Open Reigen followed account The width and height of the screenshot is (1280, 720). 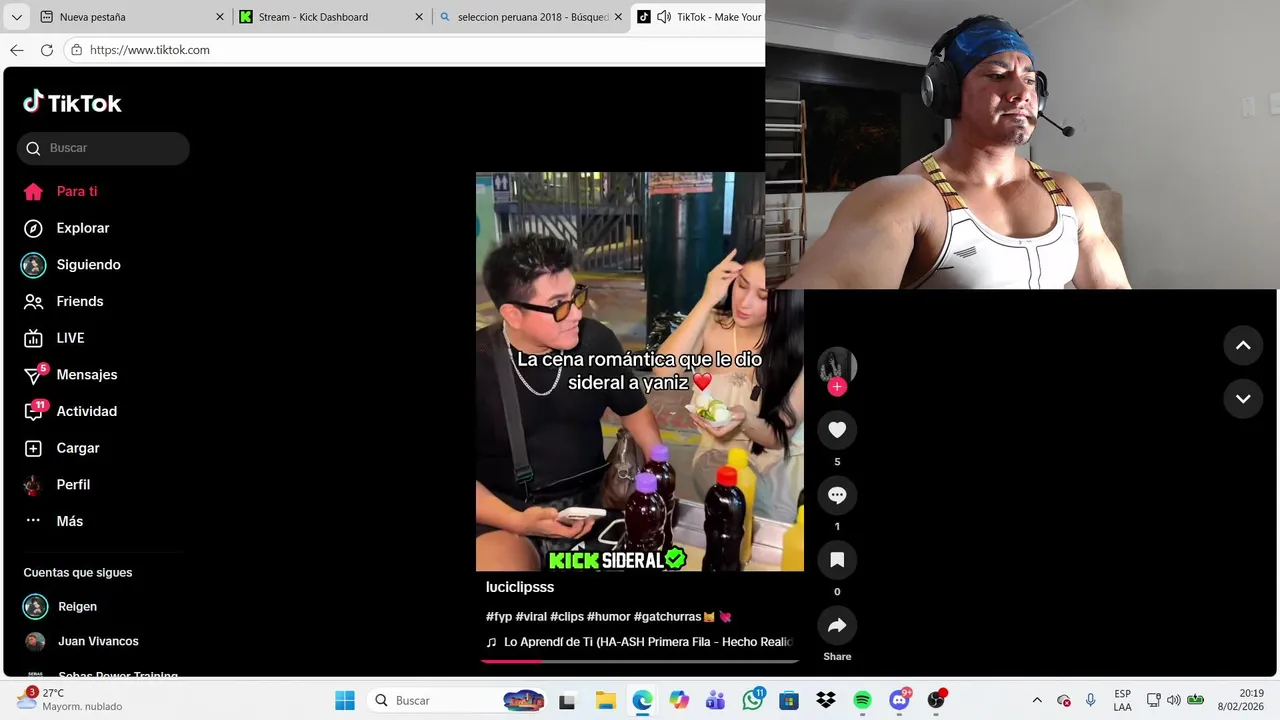tap(61, 607)
